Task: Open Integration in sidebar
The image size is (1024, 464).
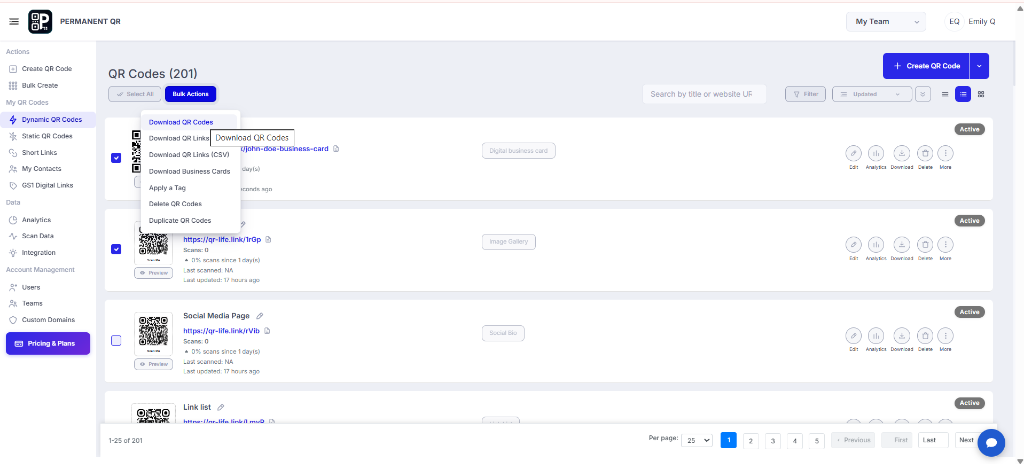Action: coord(39,252)
